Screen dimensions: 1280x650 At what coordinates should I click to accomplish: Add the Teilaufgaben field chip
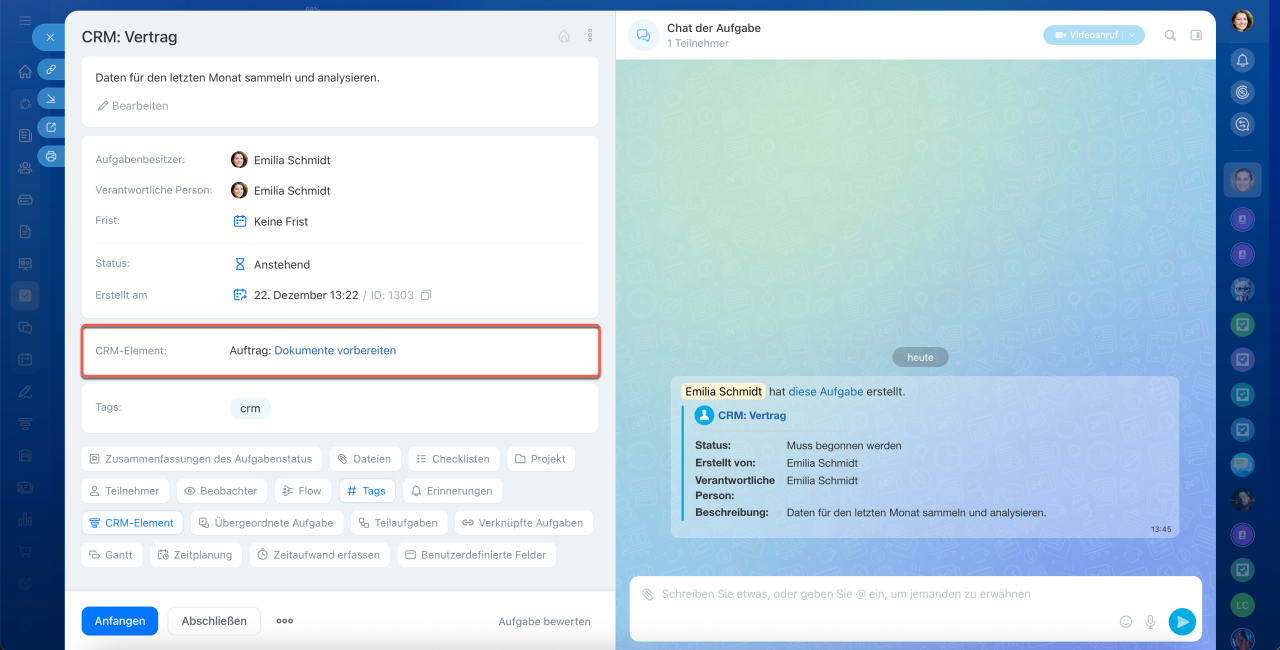pyautogui.click(x=399, y=523)
